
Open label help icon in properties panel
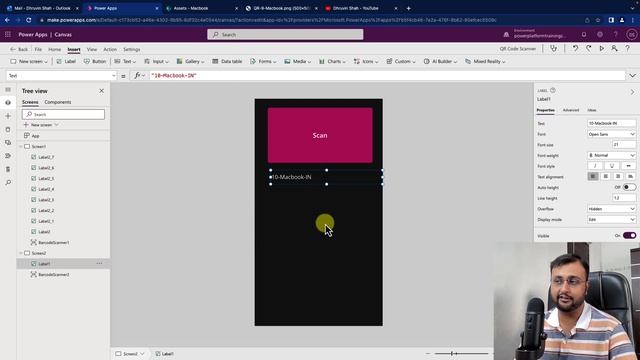click(x=553, y=90)
